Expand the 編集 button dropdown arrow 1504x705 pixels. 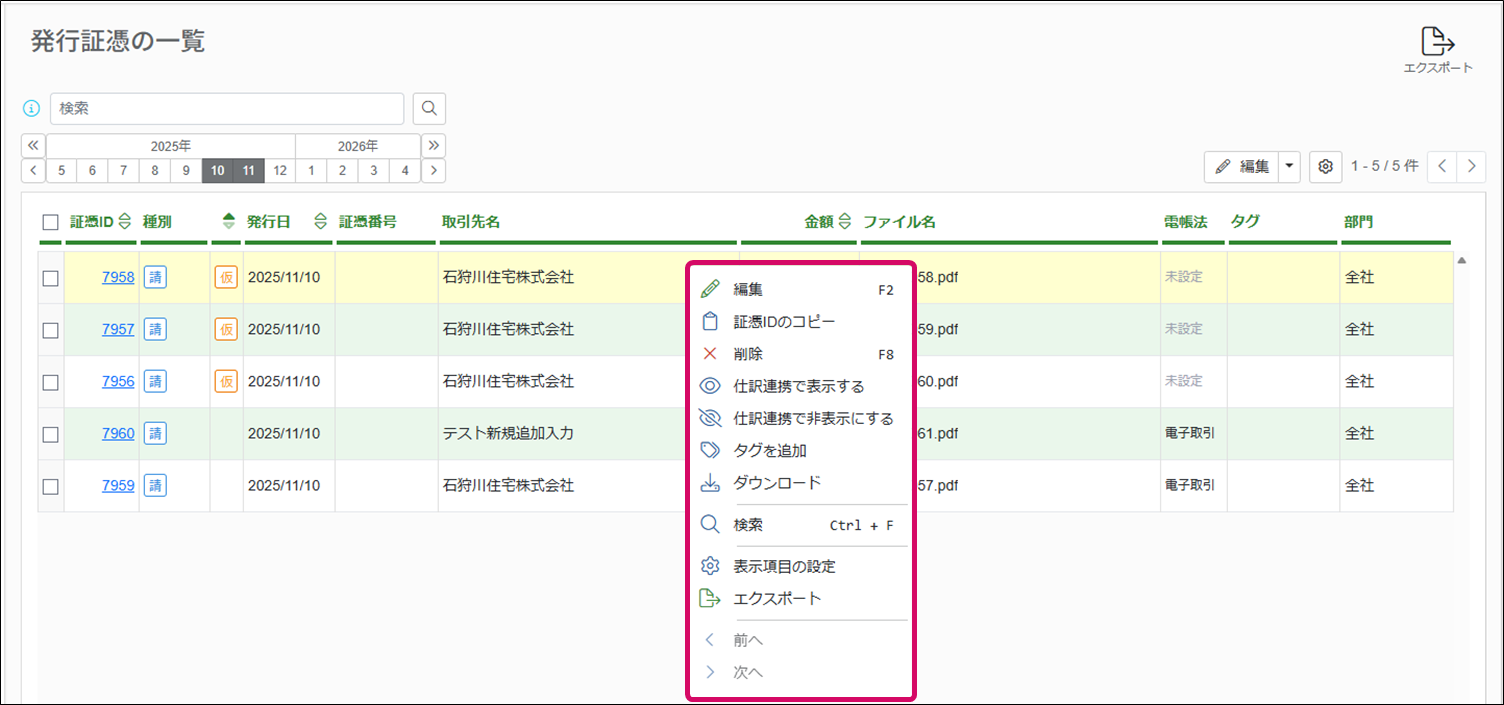tap(1289, 167)
